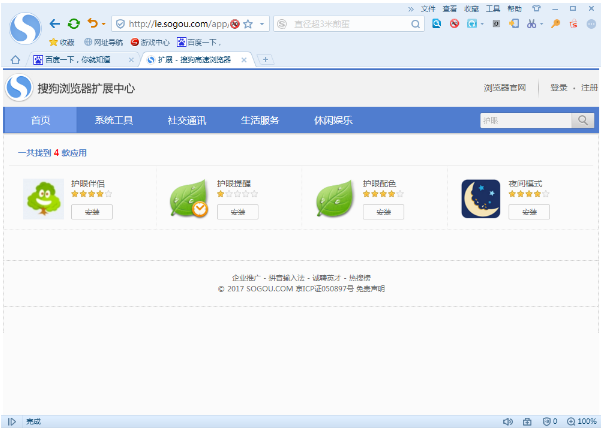Select the 社交通讯 navigation tab

pyautogui.click(x=187, y=120)
